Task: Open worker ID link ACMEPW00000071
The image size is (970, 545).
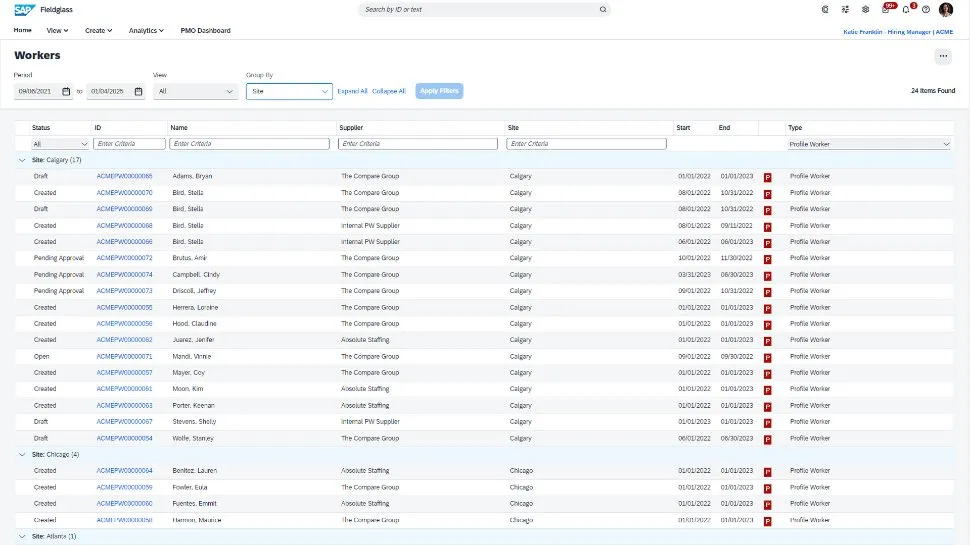Action: (124, 356)
